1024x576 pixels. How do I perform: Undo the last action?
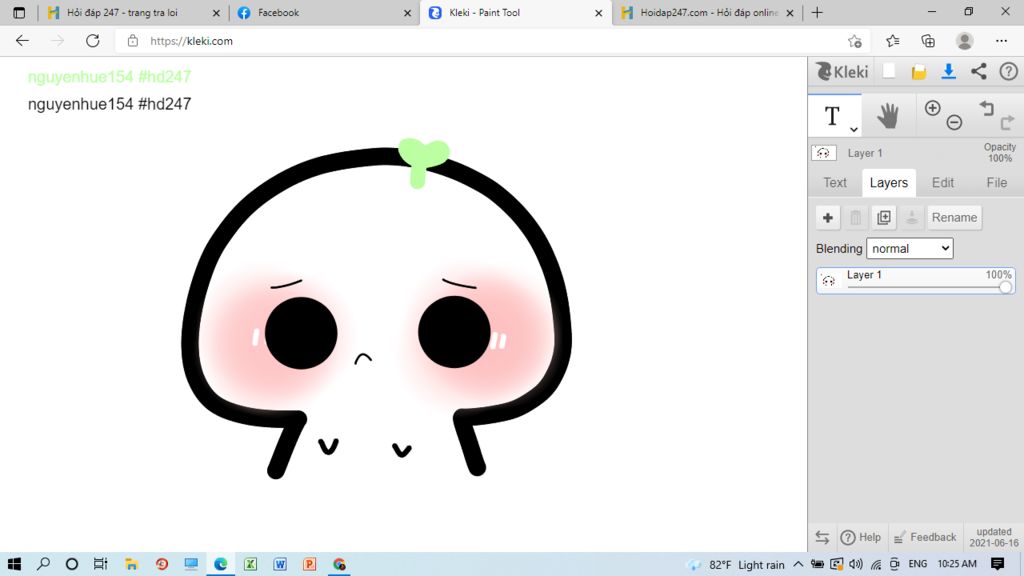pyautogui.click(x=986, y=108)
